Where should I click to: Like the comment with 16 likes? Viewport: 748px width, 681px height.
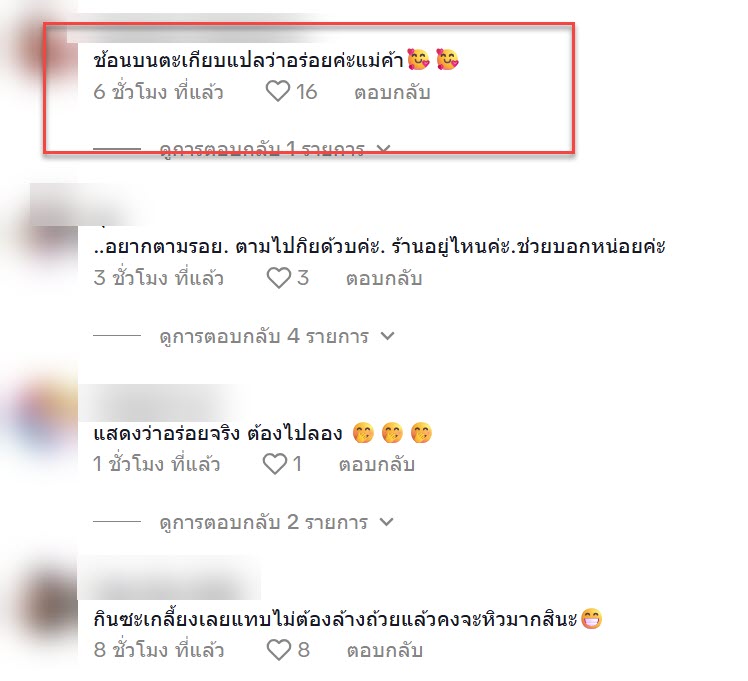coord(278,92)
